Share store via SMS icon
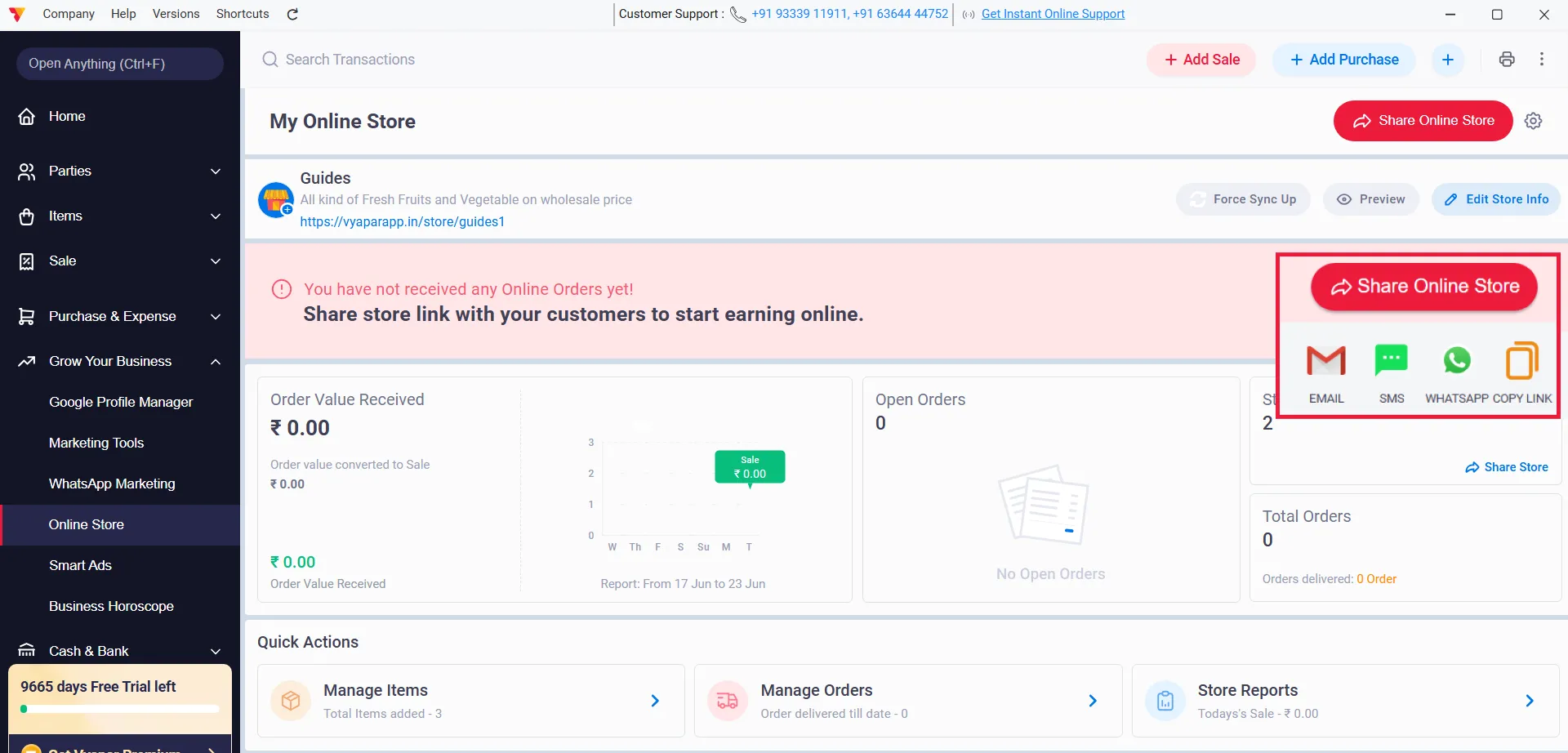 point(1392,360)
